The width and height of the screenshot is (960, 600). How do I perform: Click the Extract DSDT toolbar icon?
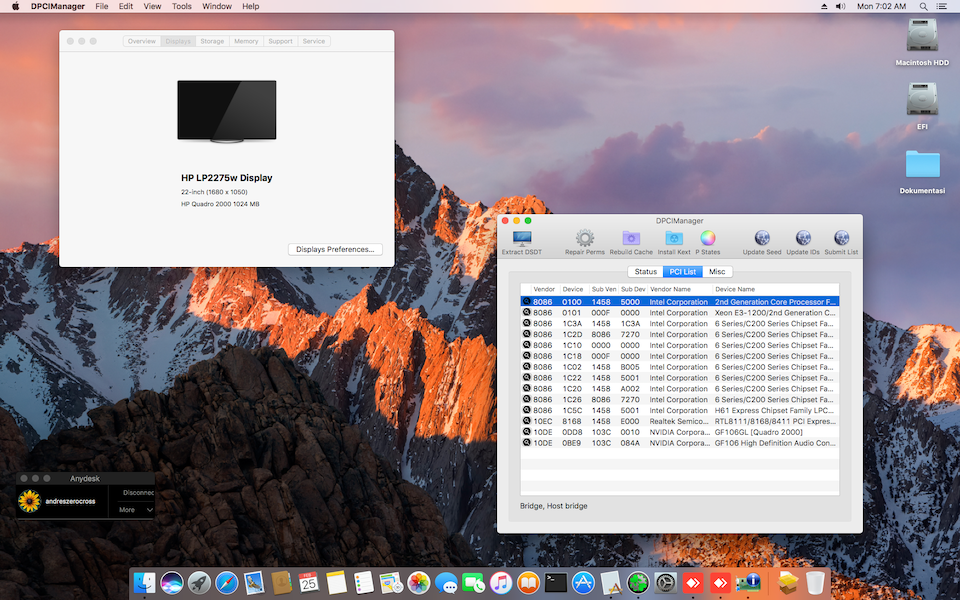(x=522, y=238)
